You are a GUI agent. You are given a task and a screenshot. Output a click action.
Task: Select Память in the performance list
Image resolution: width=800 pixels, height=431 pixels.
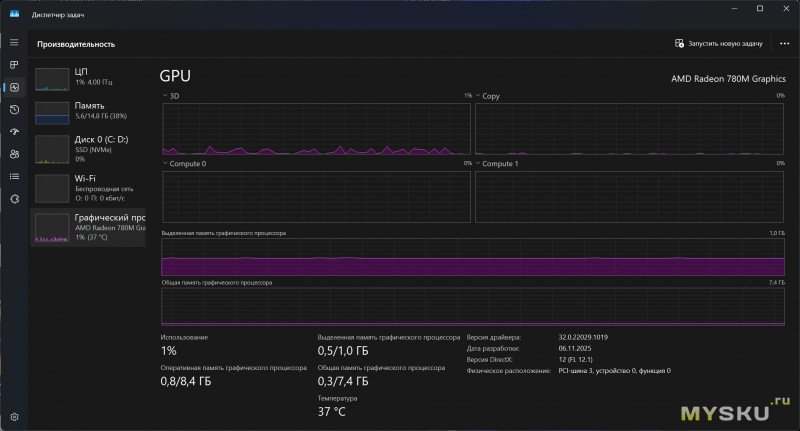pyautogui.click(x=89, y=111)
